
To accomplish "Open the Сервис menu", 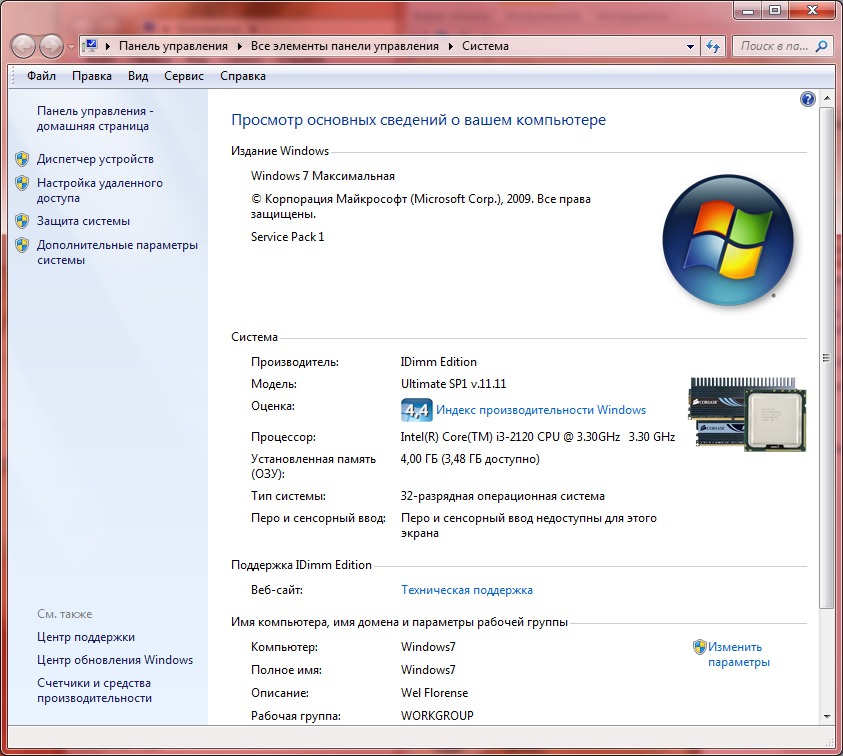I will [184, 76].
